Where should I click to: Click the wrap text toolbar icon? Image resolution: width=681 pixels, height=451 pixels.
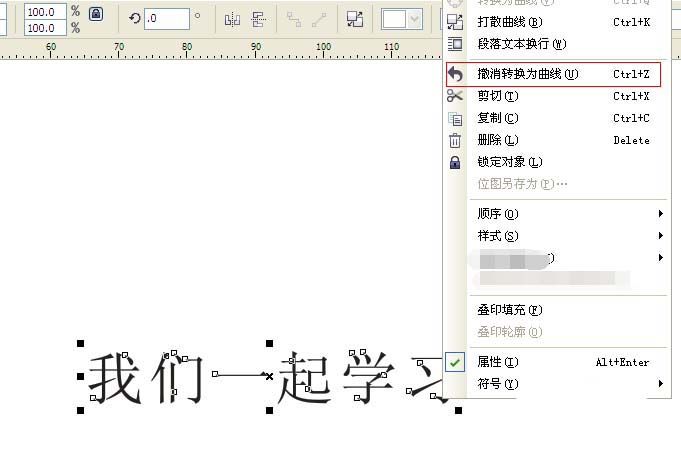[x=355, y=19]
